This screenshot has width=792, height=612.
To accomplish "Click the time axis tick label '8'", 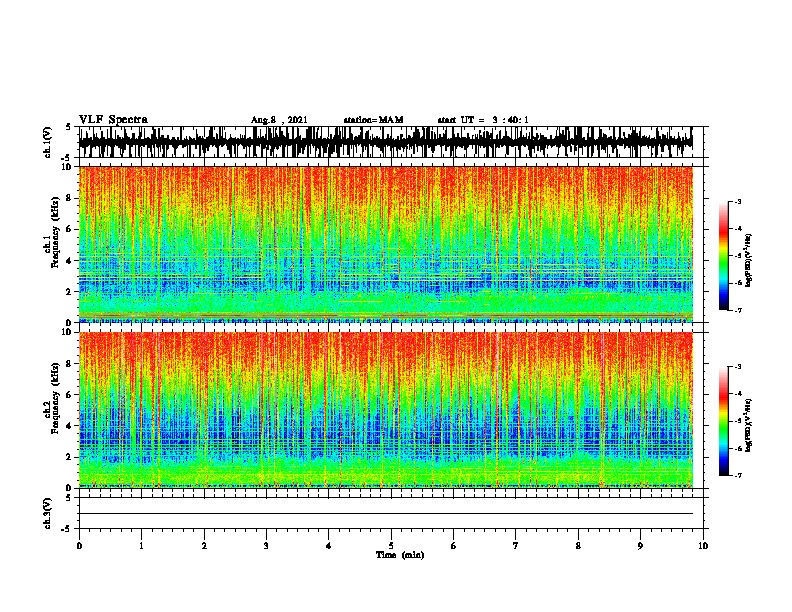I will pos(578,546).
